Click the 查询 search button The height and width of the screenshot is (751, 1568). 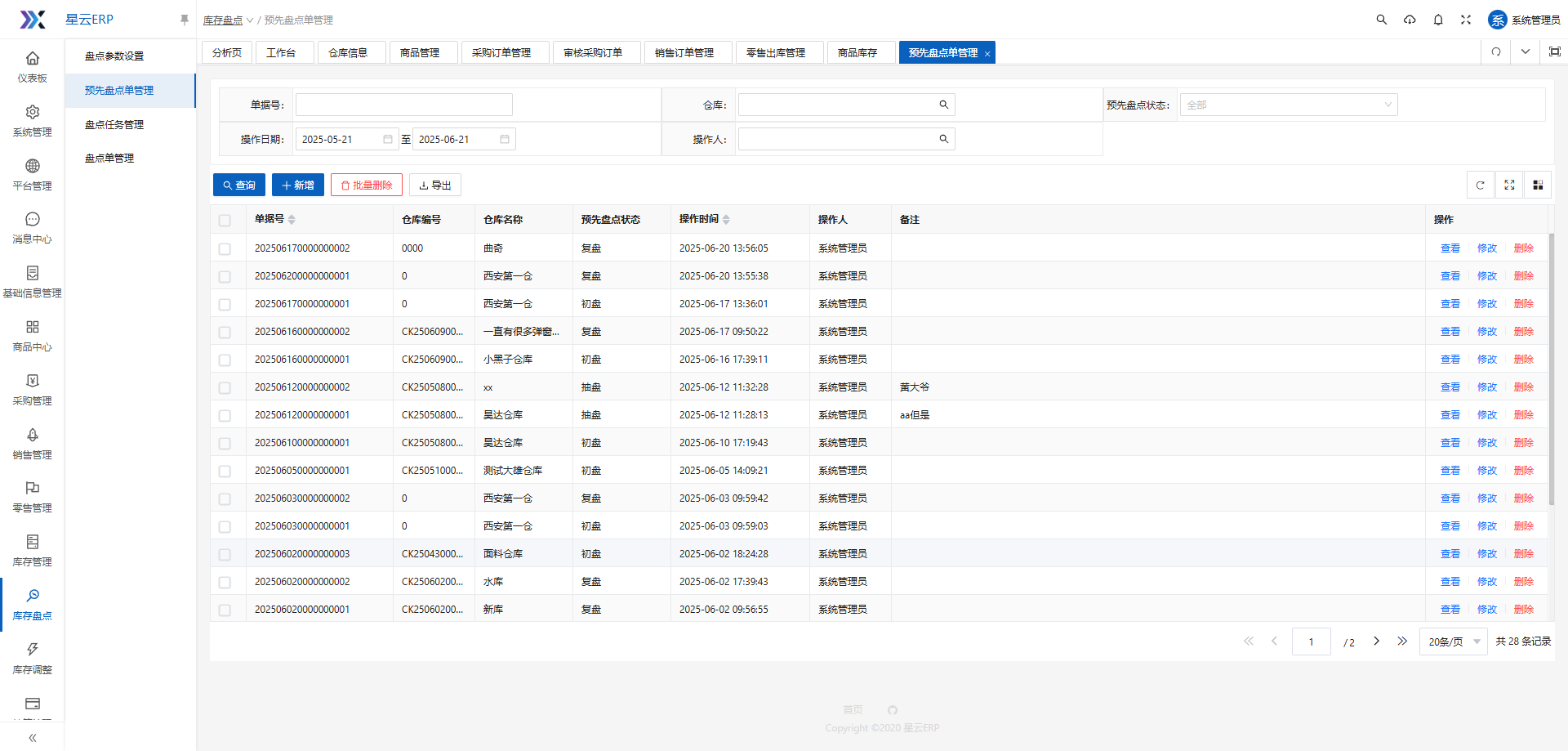[238, 186]
